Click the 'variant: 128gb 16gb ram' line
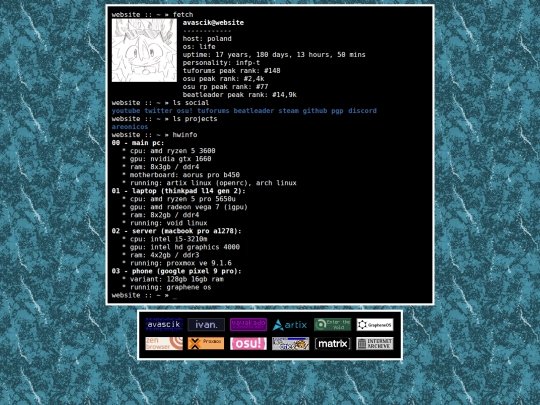This screenshot has height=405, width=540. (173, 279)
